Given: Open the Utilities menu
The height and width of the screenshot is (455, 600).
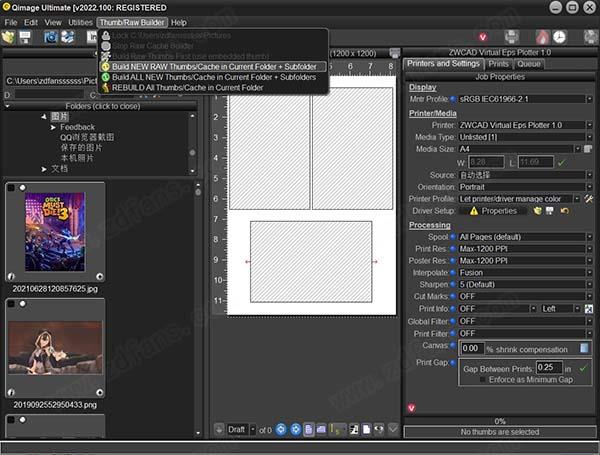Looking at the screenshot, I should point(80,23).
